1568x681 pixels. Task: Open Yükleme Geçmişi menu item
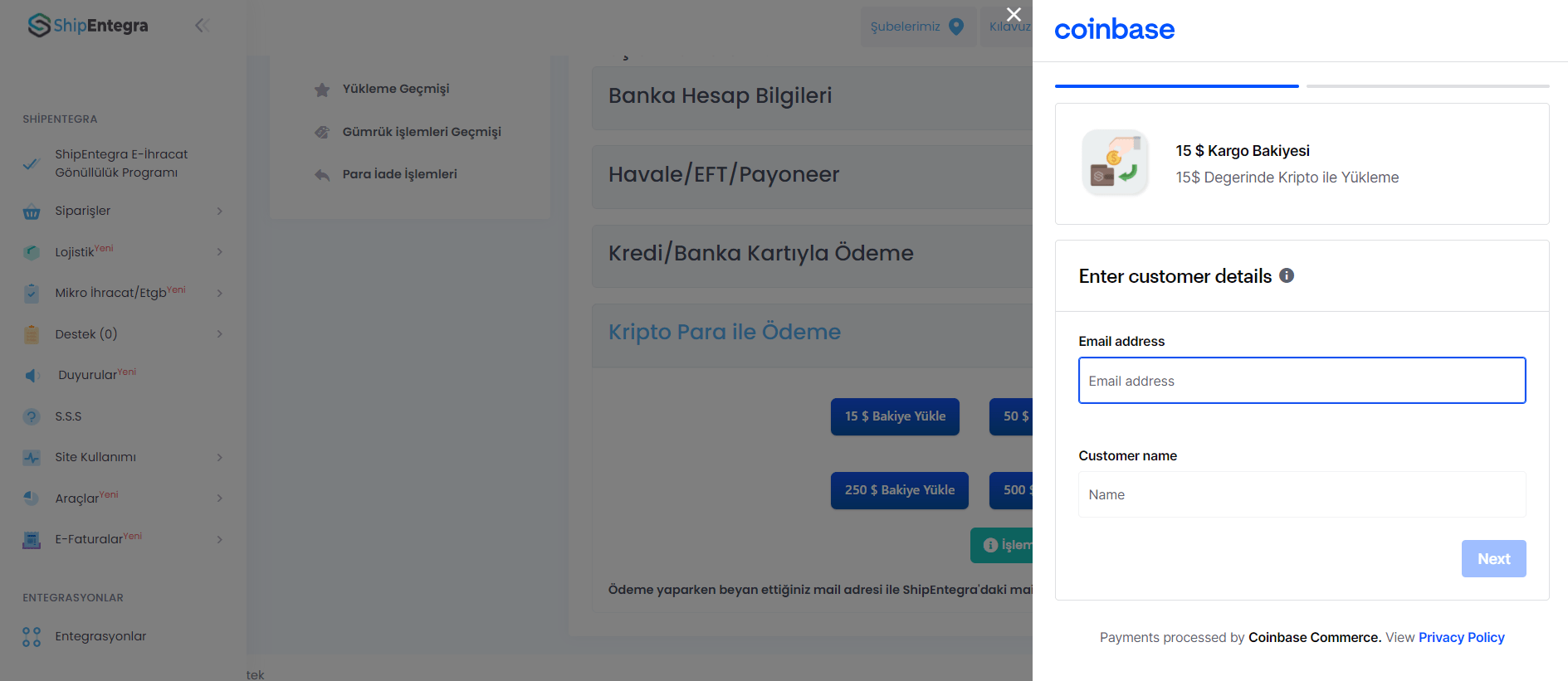click(x=396, y=89)
